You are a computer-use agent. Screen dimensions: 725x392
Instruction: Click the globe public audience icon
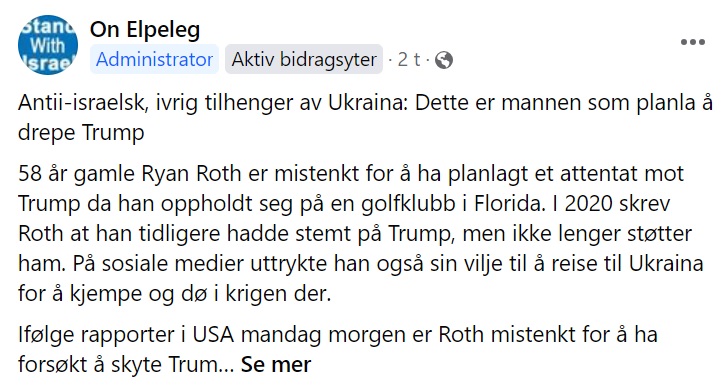(x=444, y=60)
